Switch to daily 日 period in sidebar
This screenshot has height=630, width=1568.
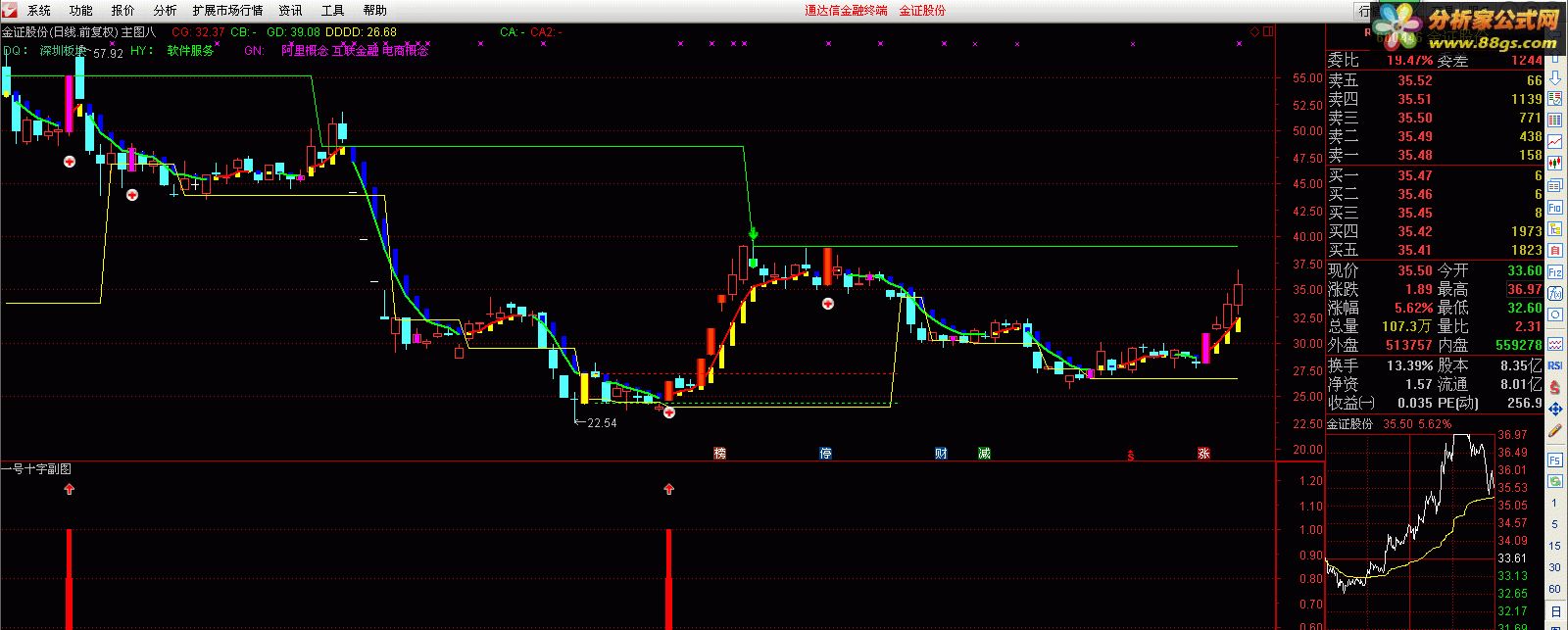[x=1554, y=610]
